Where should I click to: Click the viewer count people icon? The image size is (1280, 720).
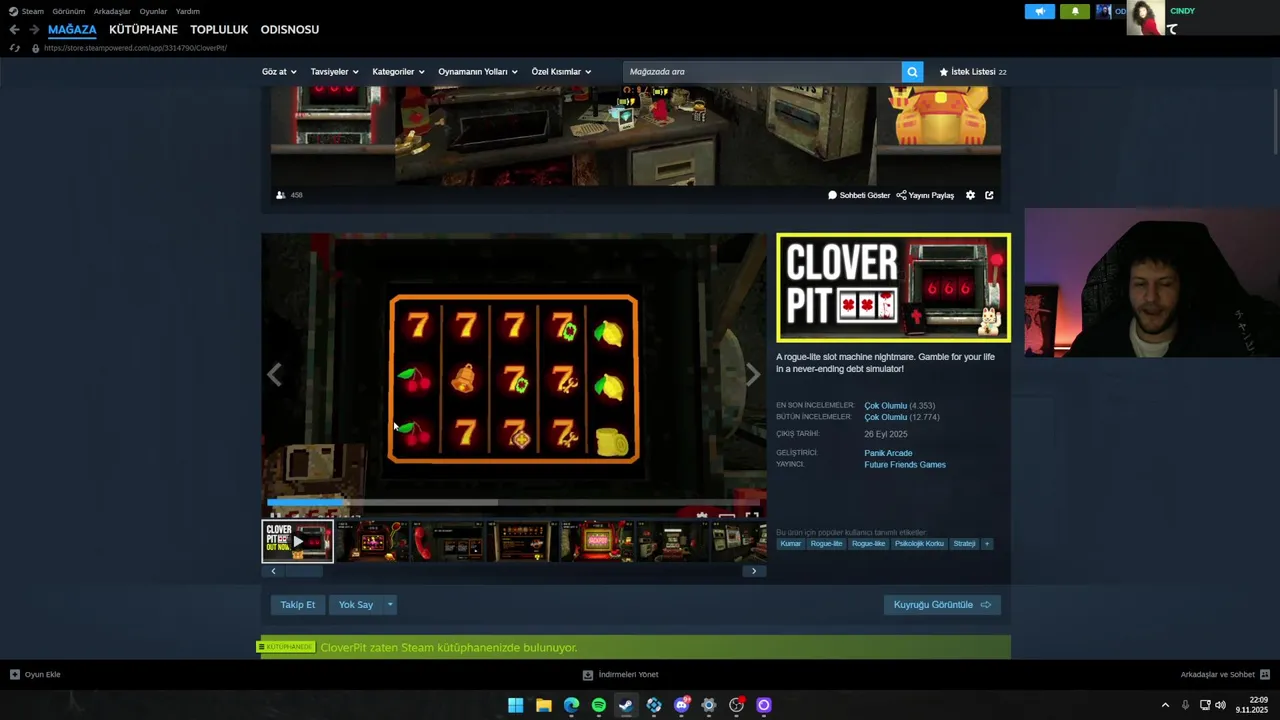click(x=281, y=195)
